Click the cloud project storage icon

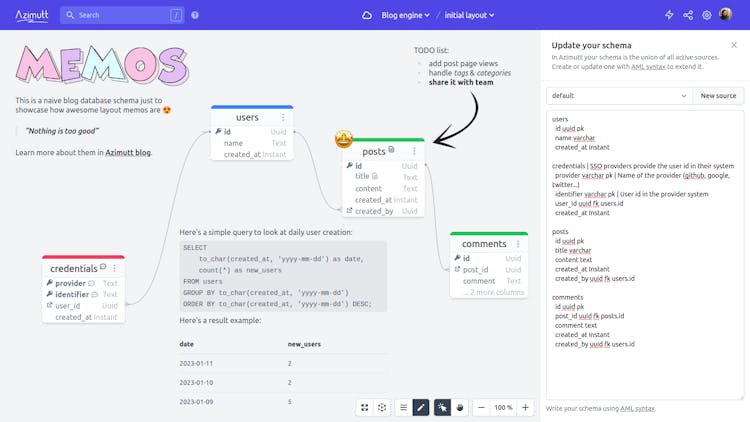(x=367, y=15)
